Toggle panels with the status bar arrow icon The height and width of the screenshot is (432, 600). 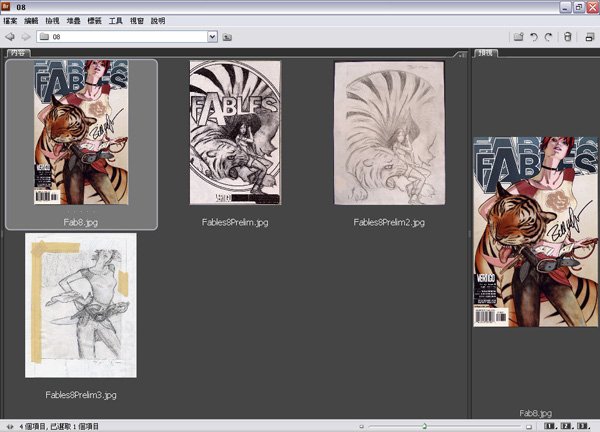(x=8, y=425)
